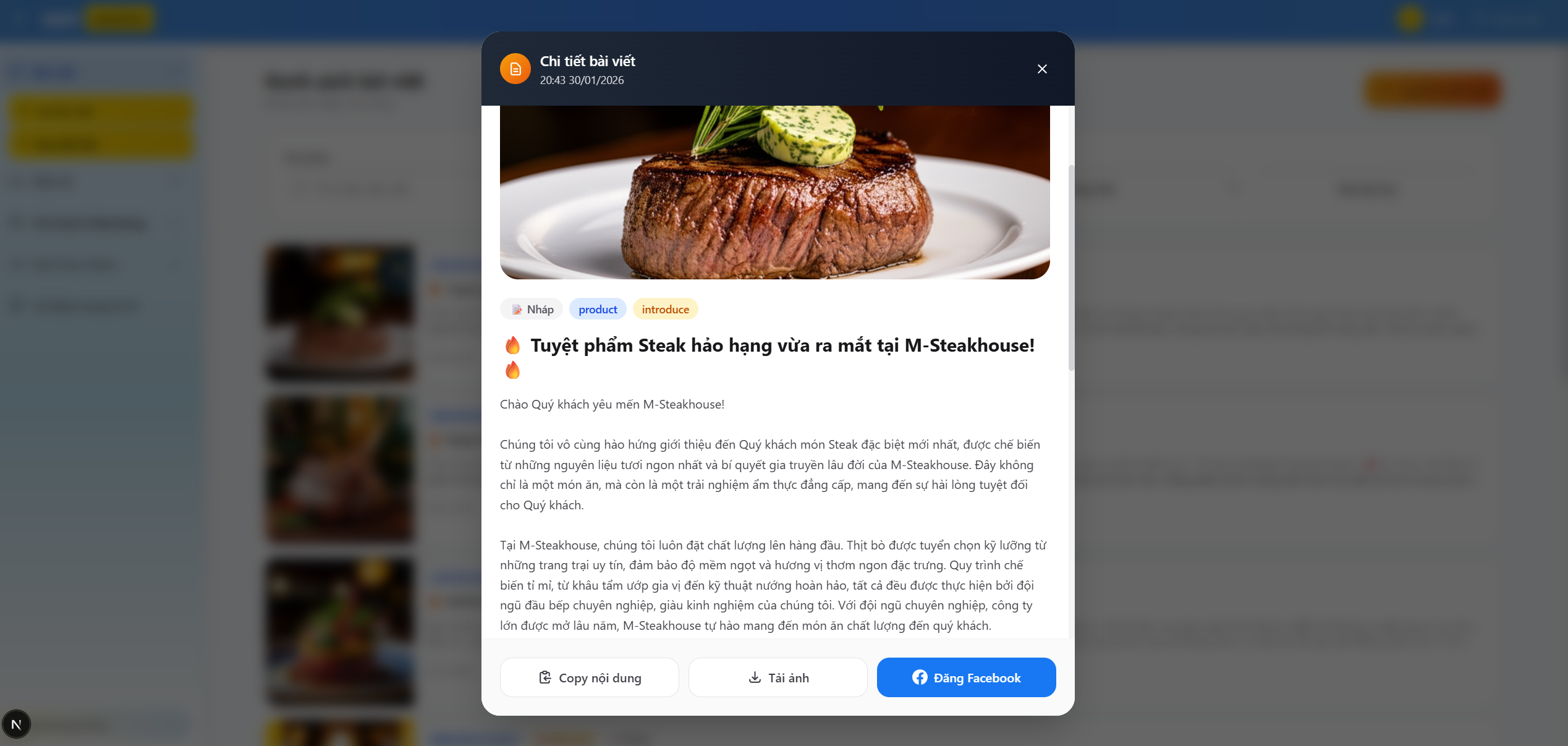The width and height of the screenshot is (1568, 746).
Task: Click the orange document icon in header
Action: coord(515,69)
